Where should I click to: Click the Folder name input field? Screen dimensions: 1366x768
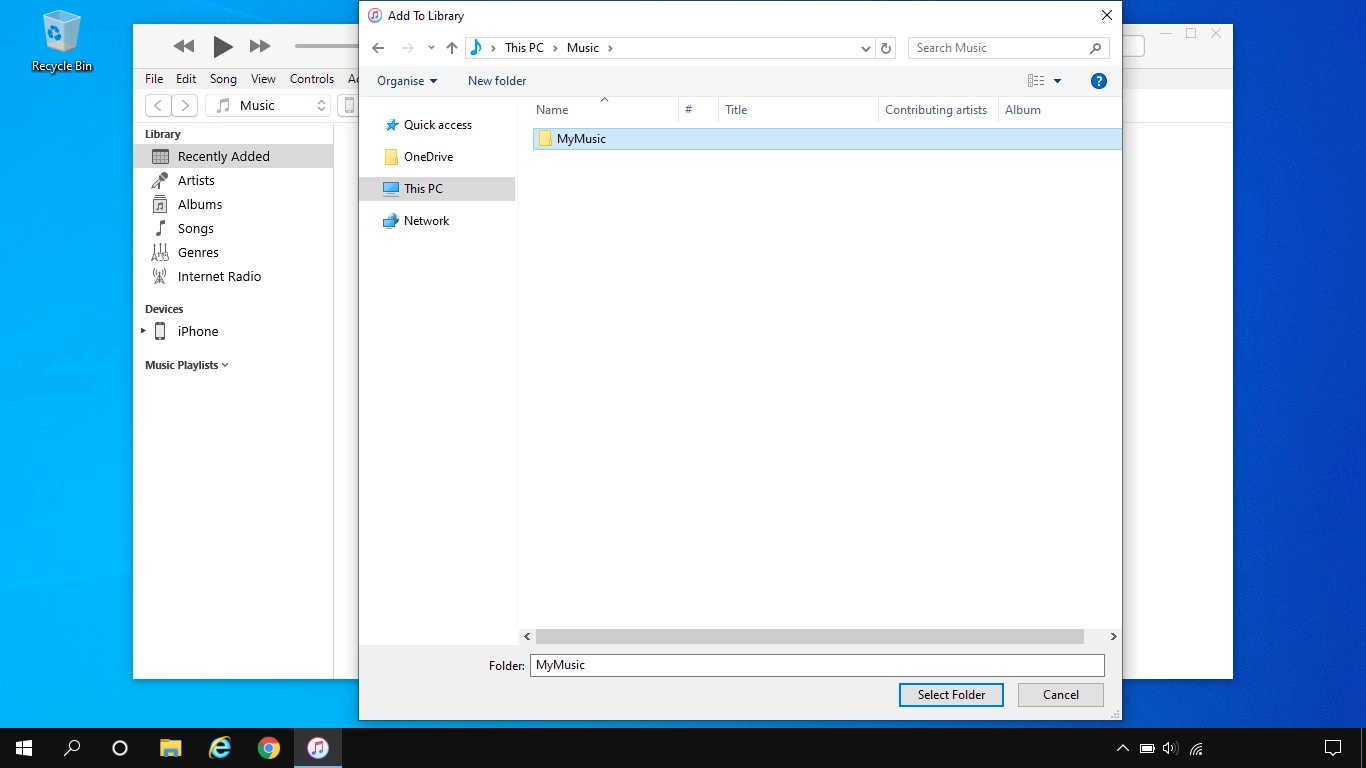pos(816,664)
